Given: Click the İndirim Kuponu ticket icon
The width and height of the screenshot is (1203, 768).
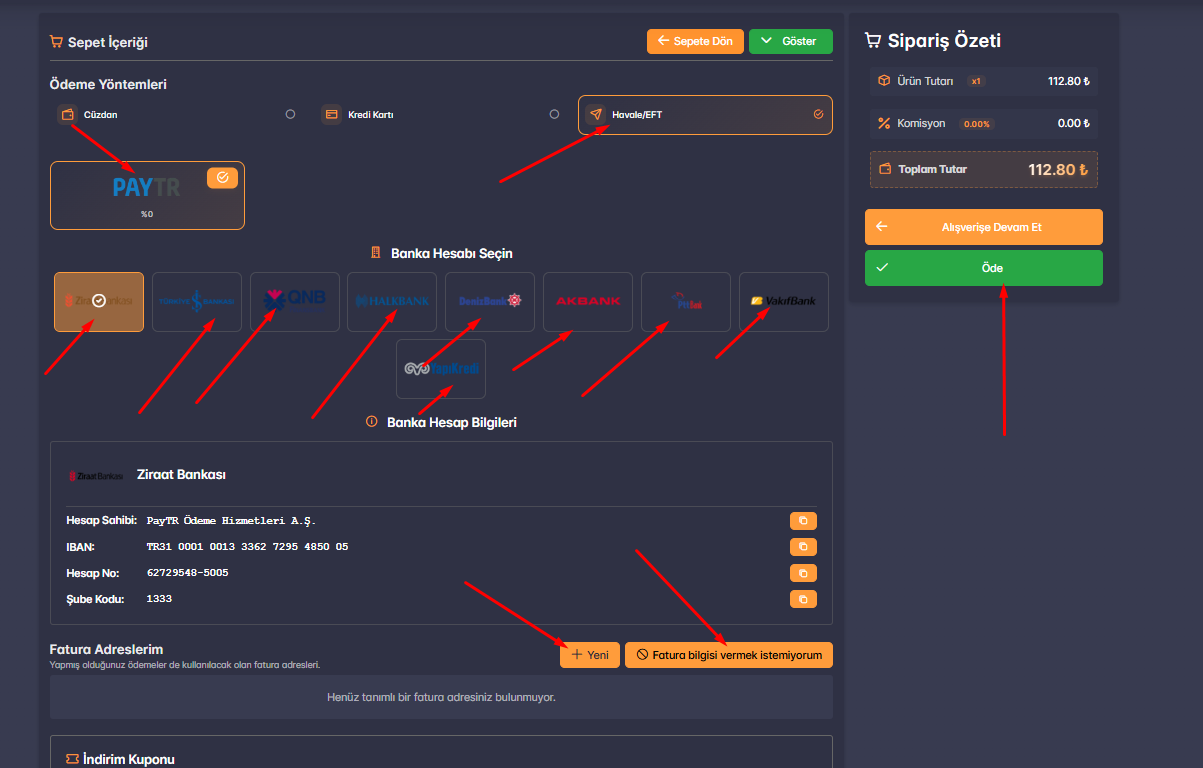Looking at the screenshot, I should [72, 760].
